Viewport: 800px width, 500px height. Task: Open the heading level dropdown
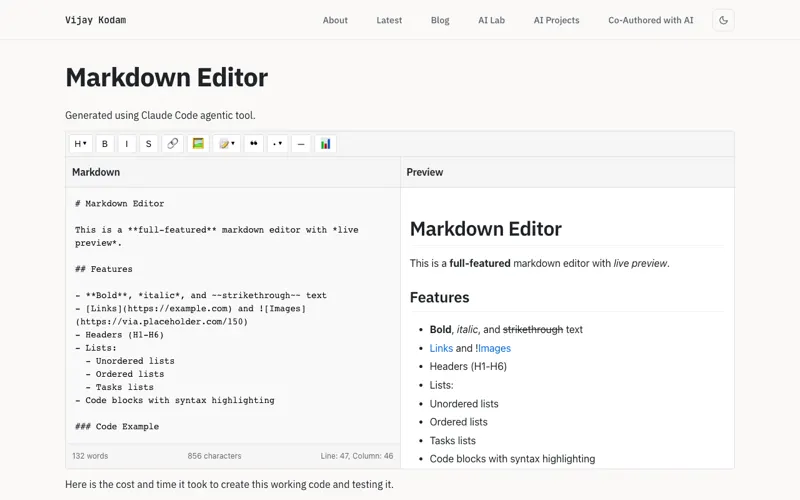pos(81,144)
